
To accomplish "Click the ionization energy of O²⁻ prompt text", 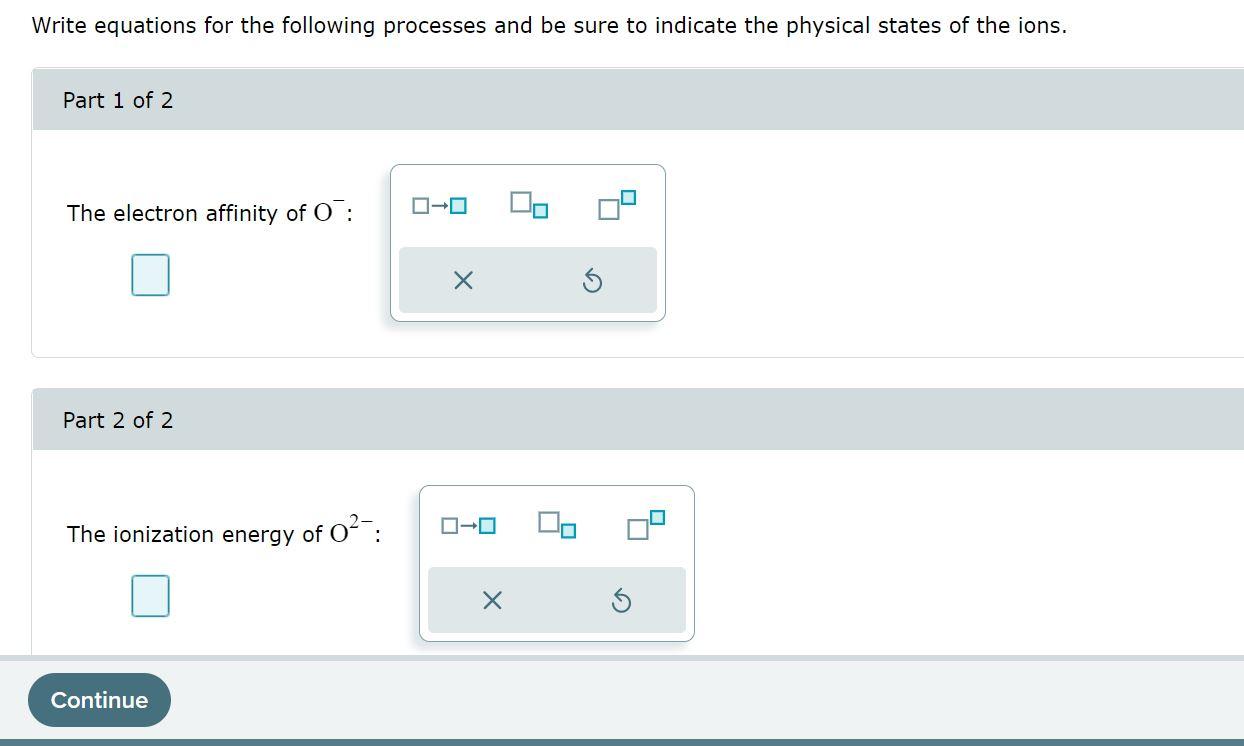I will (222, 533).
